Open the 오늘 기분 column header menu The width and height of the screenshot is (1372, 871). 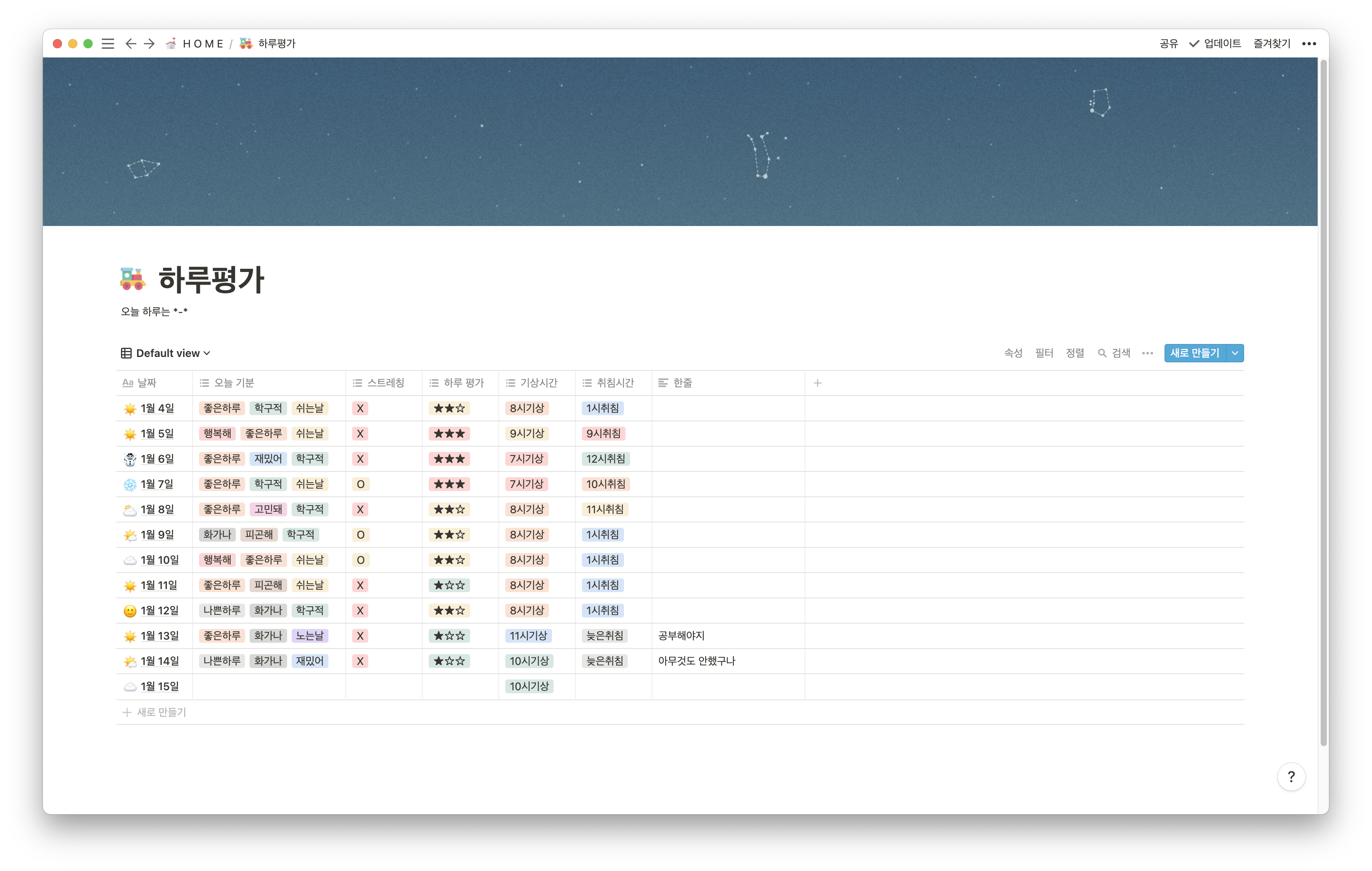pos(234,383)
